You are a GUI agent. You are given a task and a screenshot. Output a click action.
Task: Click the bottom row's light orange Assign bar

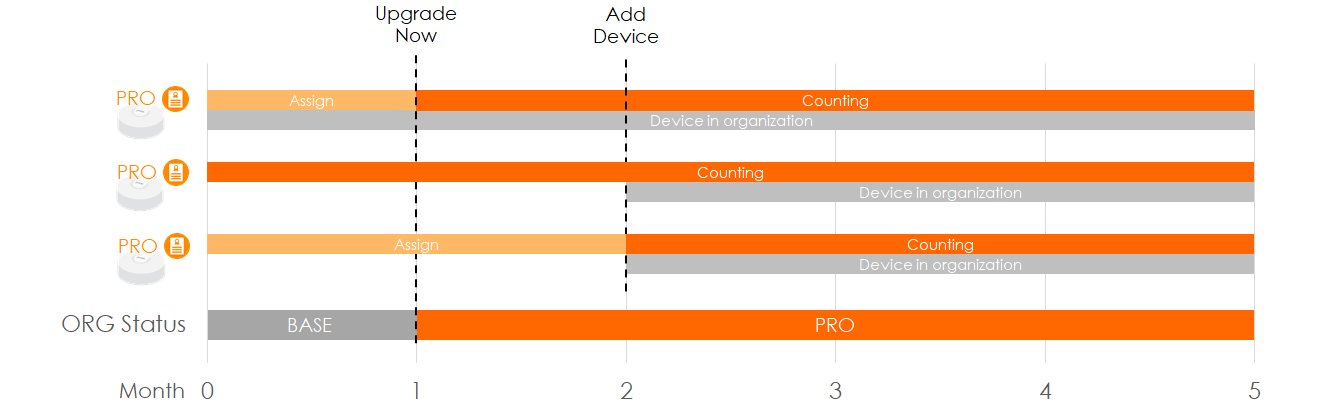(416, 244)
